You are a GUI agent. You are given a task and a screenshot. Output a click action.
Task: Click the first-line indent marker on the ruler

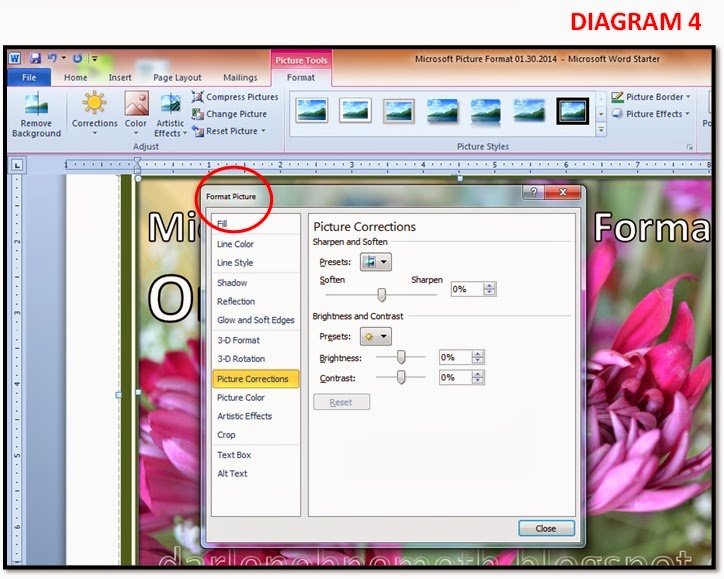pyautogui.click(x=137, y=161)
